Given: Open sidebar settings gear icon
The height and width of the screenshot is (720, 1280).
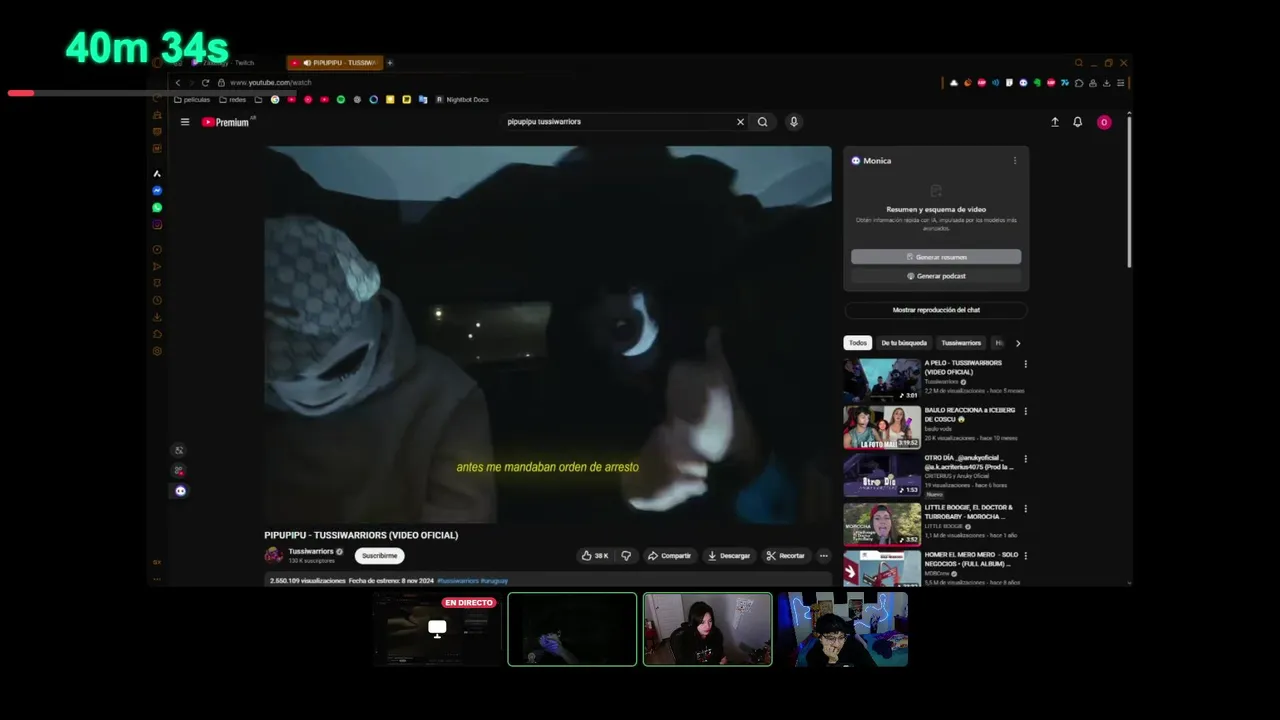Looking at the screenshot, I should tap(157, 351).
